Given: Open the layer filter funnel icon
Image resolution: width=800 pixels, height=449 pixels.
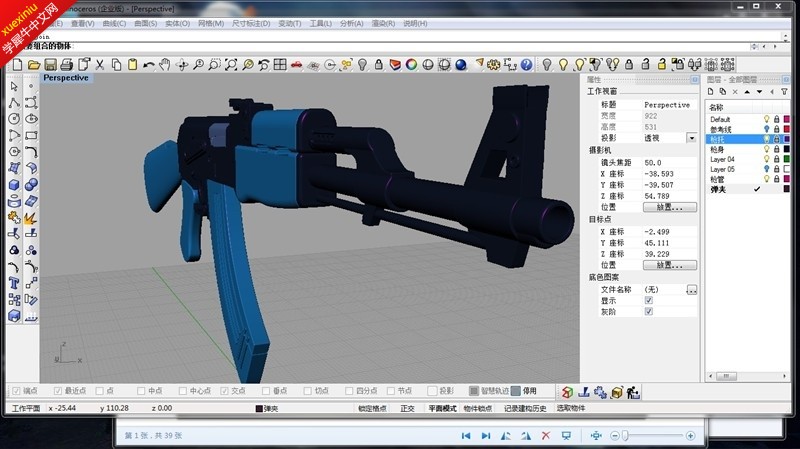Looking at the screenshot, I should pos(784,92).
